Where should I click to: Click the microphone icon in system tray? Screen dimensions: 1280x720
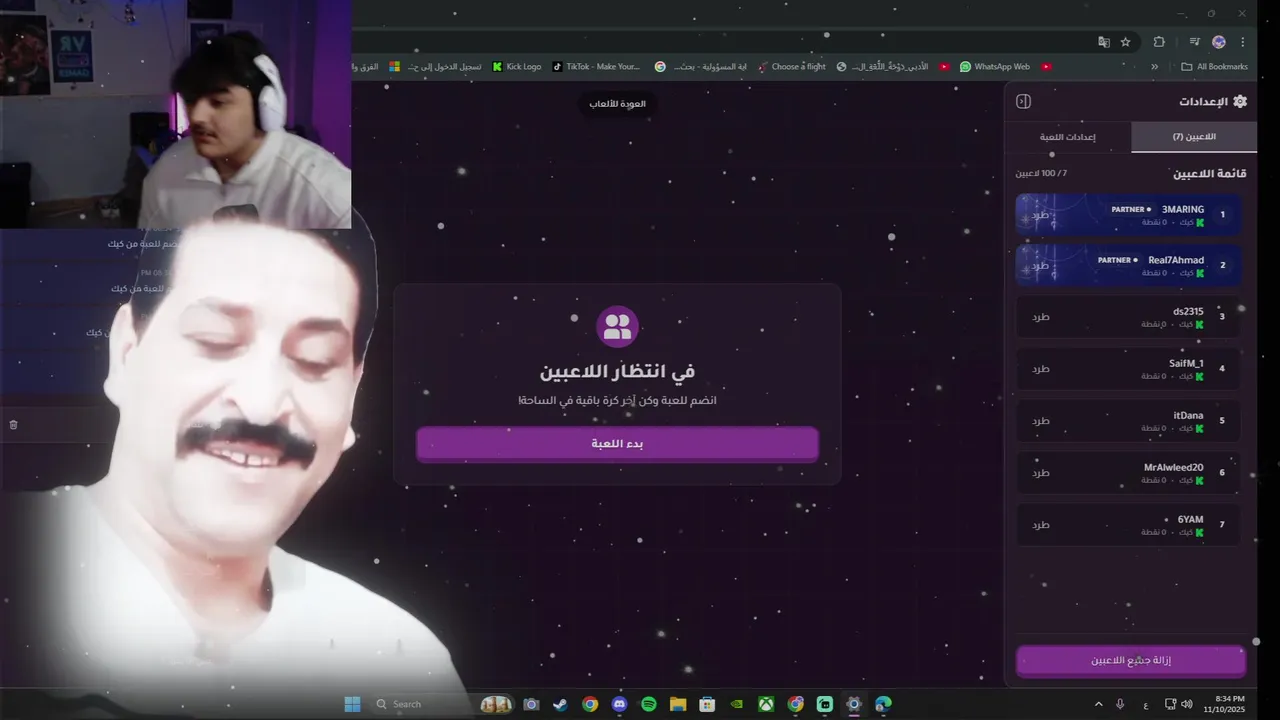coord(1120,705)
